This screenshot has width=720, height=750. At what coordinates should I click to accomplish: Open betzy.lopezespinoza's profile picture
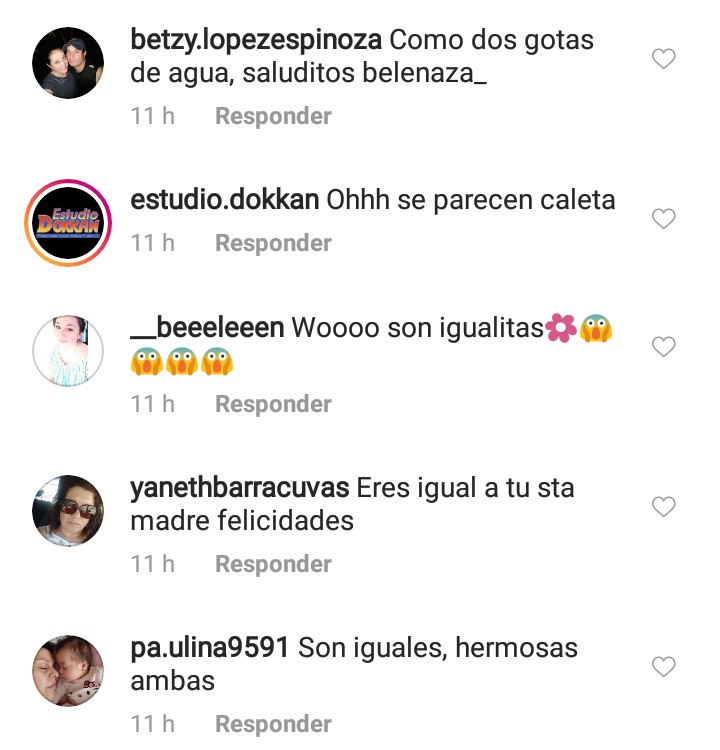click(68, 63)
